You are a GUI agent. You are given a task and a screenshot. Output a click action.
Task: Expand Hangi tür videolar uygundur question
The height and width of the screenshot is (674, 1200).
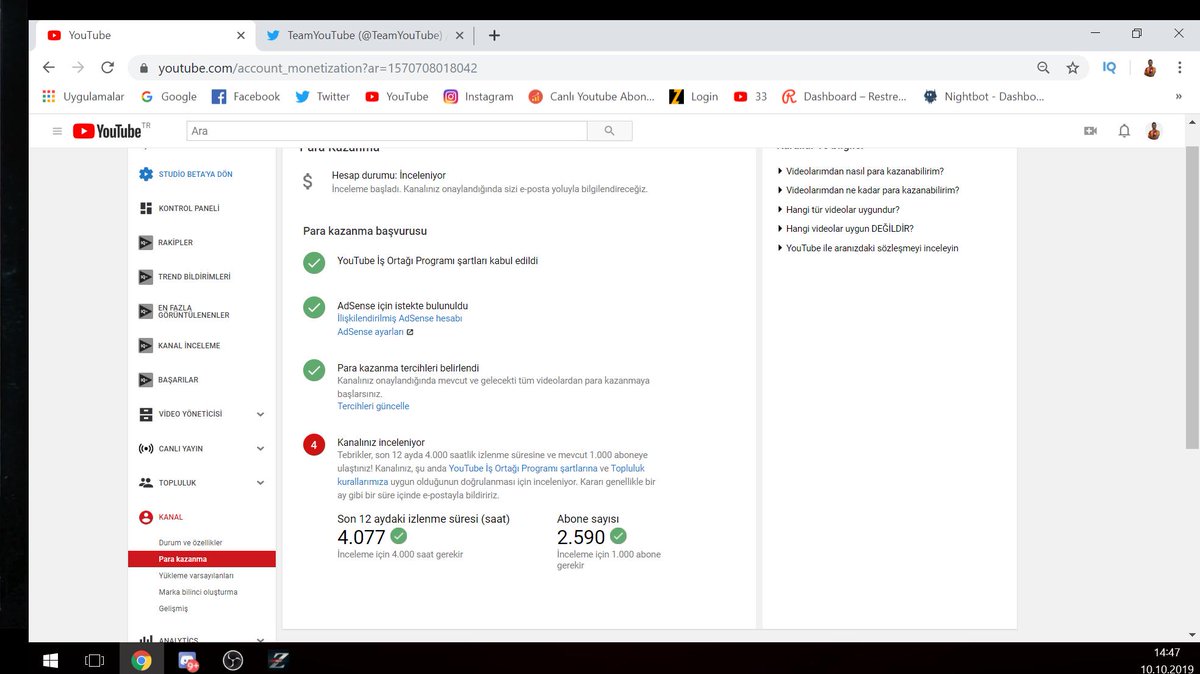point(843,209)
